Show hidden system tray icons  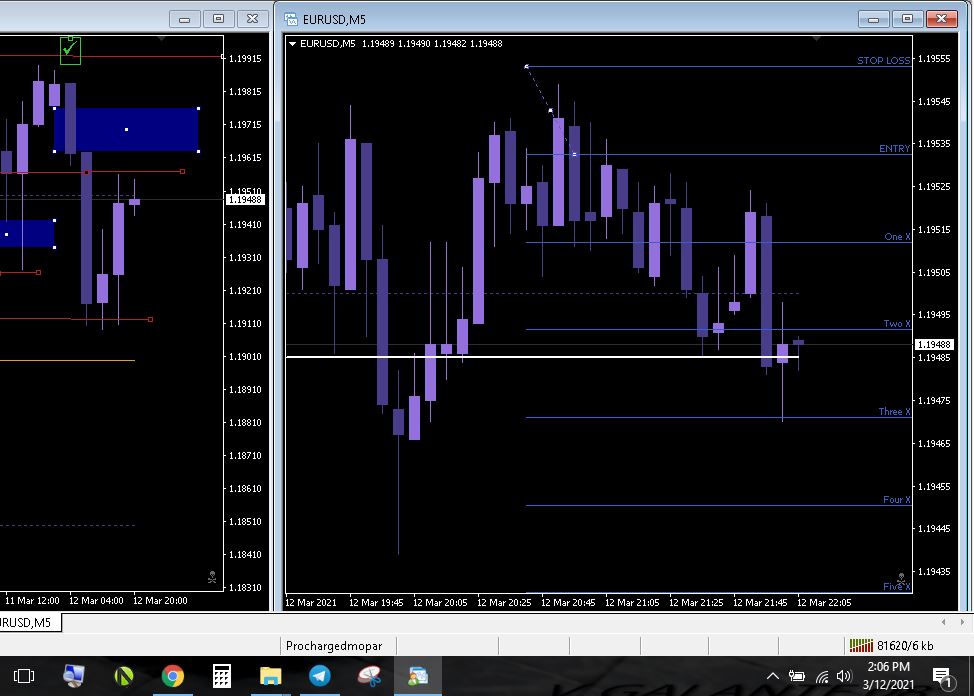click(772, 676)
